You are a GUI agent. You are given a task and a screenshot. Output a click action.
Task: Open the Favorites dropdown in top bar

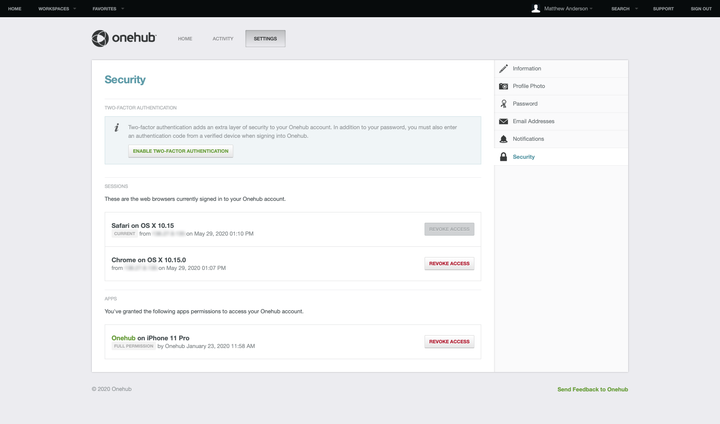(108, 9)
